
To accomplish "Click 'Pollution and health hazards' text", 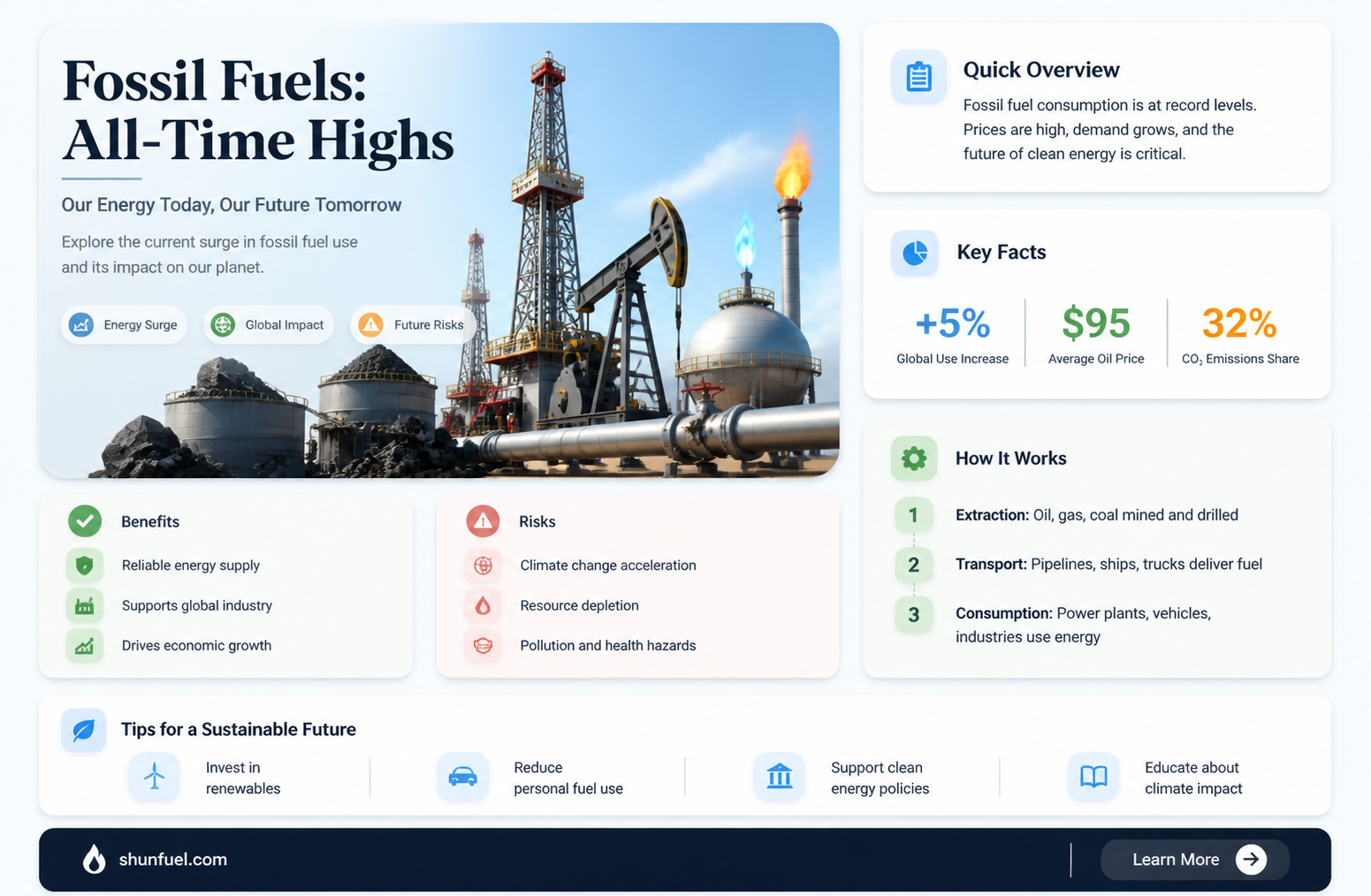I will (x=608, y=646).
